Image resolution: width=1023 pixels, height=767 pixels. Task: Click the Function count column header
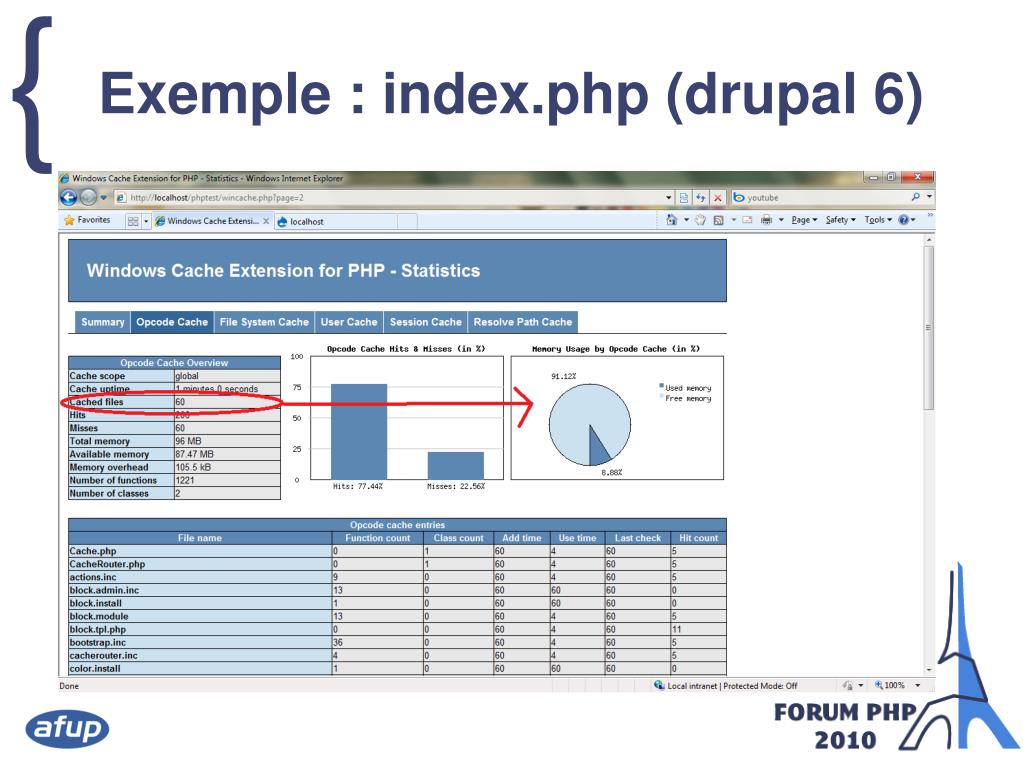(378, 538)
